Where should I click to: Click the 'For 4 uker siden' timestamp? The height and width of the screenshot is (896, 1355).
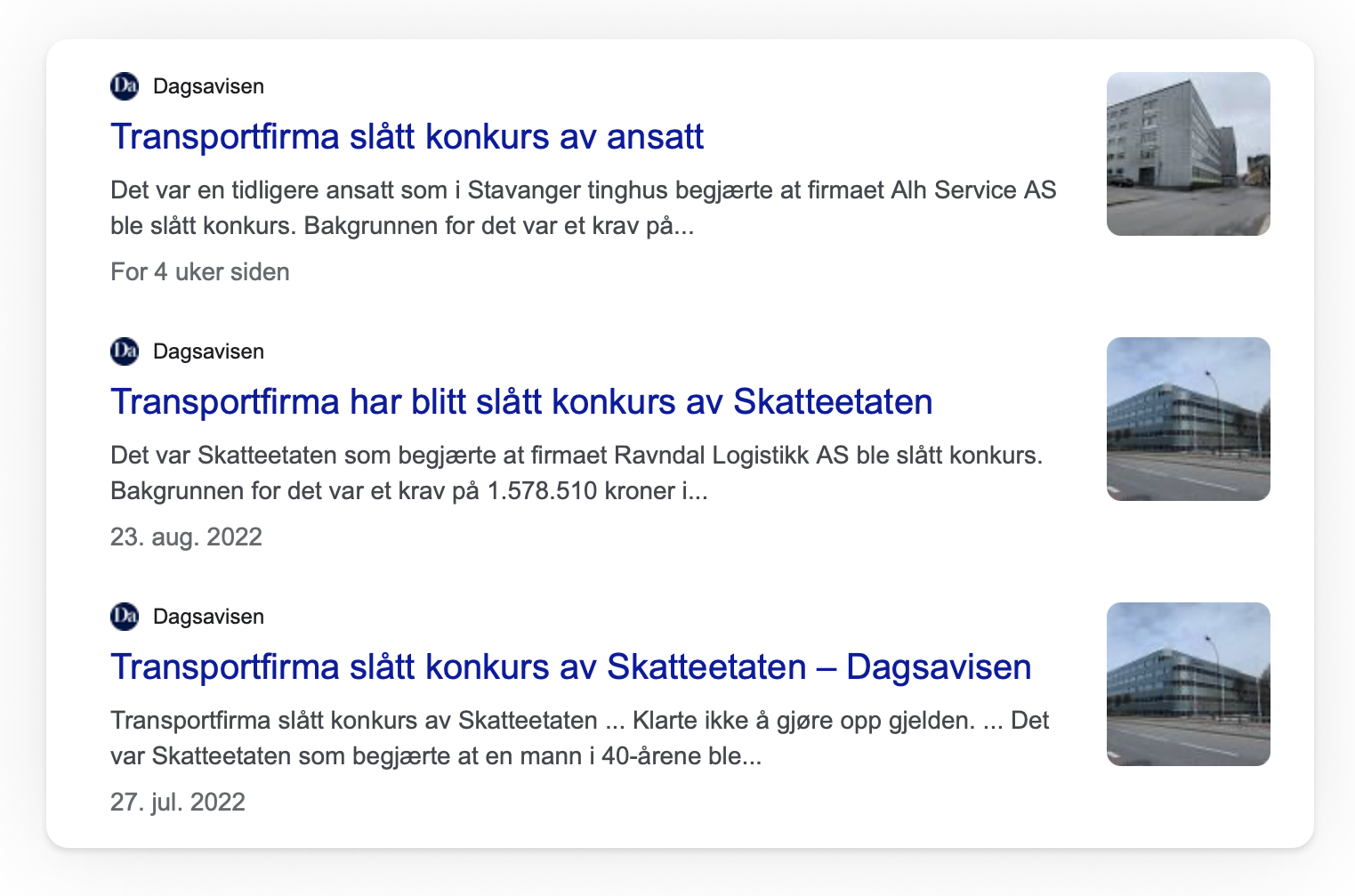coord(199,271)
